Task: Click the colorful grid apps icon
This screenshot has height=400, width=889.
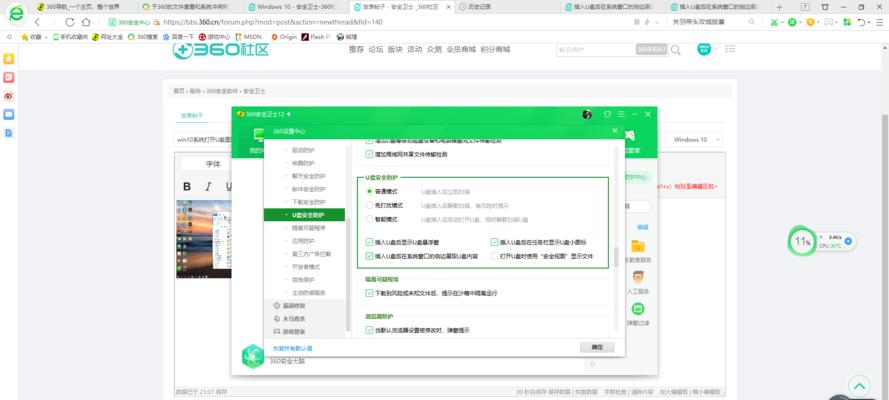Action: (x=847, y=22)
